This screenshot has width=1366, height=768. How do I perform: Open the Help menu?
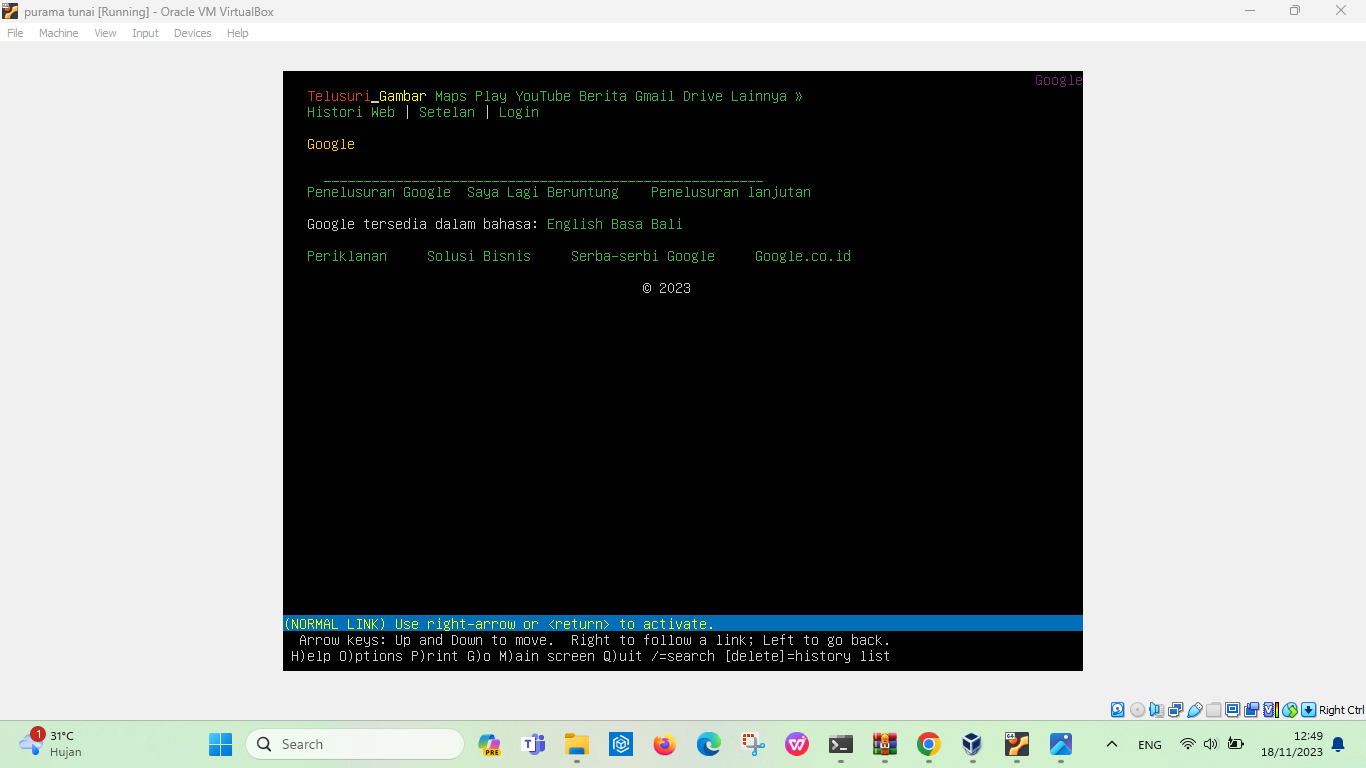point(237,33)
